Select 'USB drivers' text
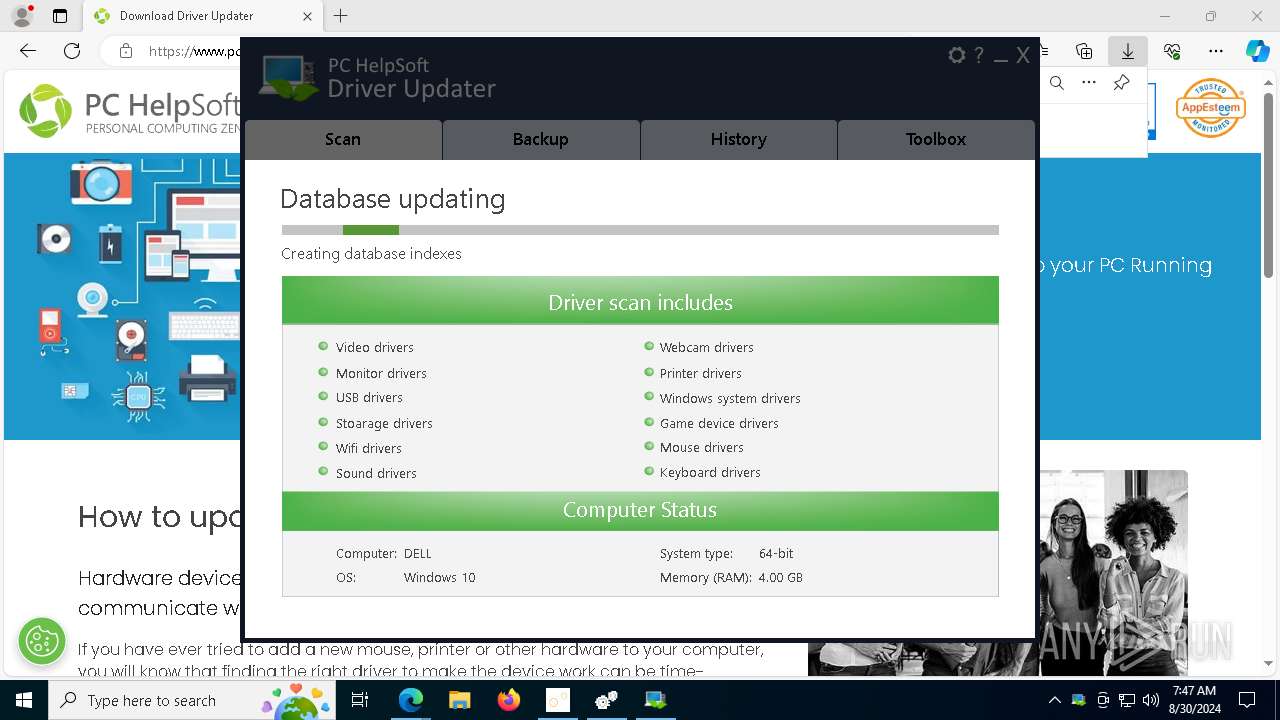The image size is (1280, 720). point(369,397)
